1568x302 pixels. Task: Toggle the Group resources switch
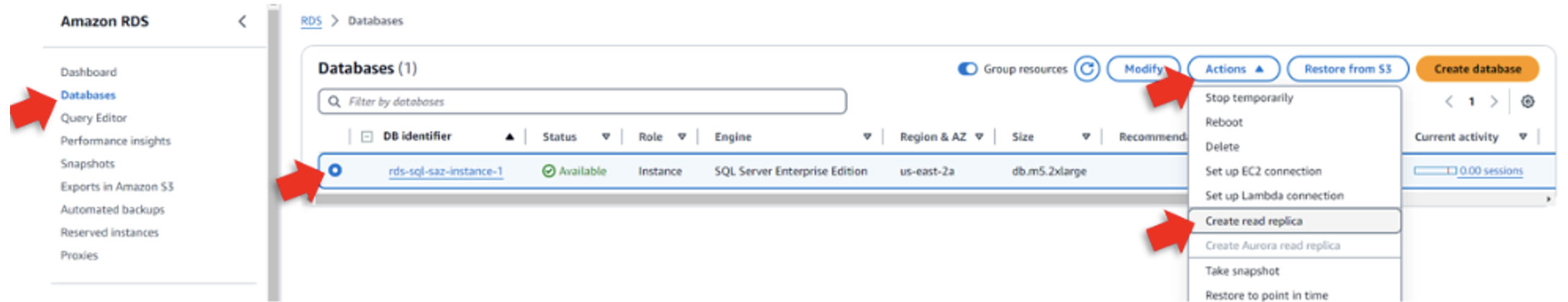[967, 69]
